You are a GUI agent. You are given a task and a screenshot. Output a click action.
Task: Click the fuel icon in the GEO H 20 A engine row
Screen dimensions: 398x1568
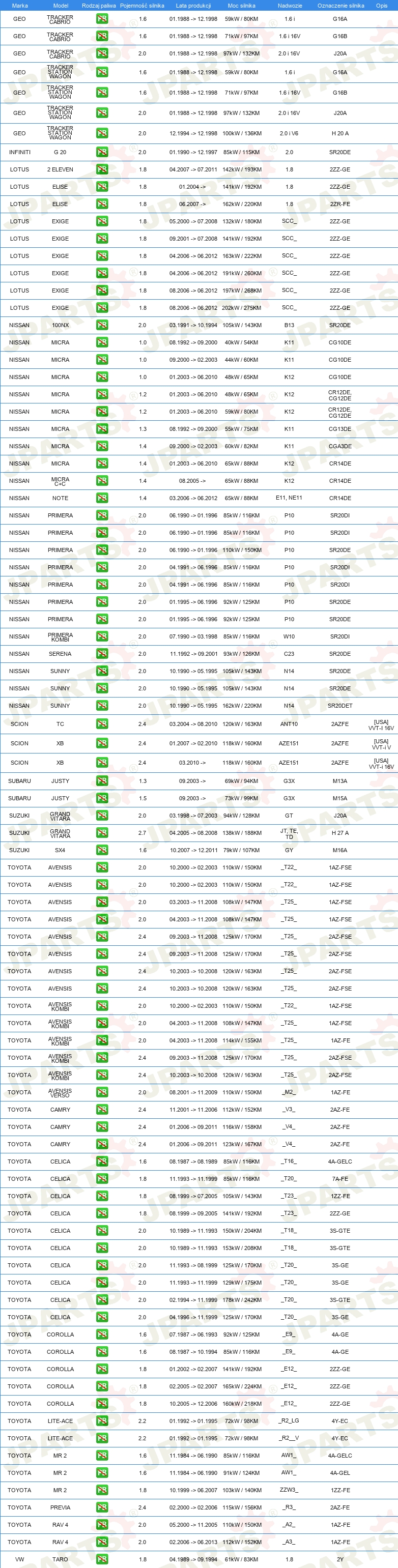102,133
